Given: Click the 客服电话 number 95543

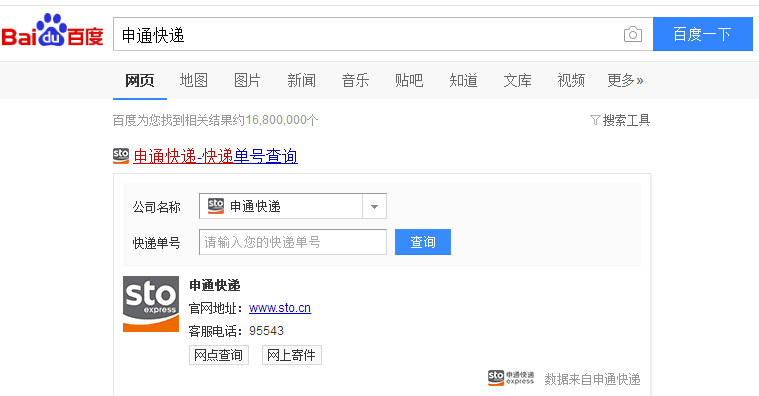Looking at the screenshot, I should click(x=266, y=331).
